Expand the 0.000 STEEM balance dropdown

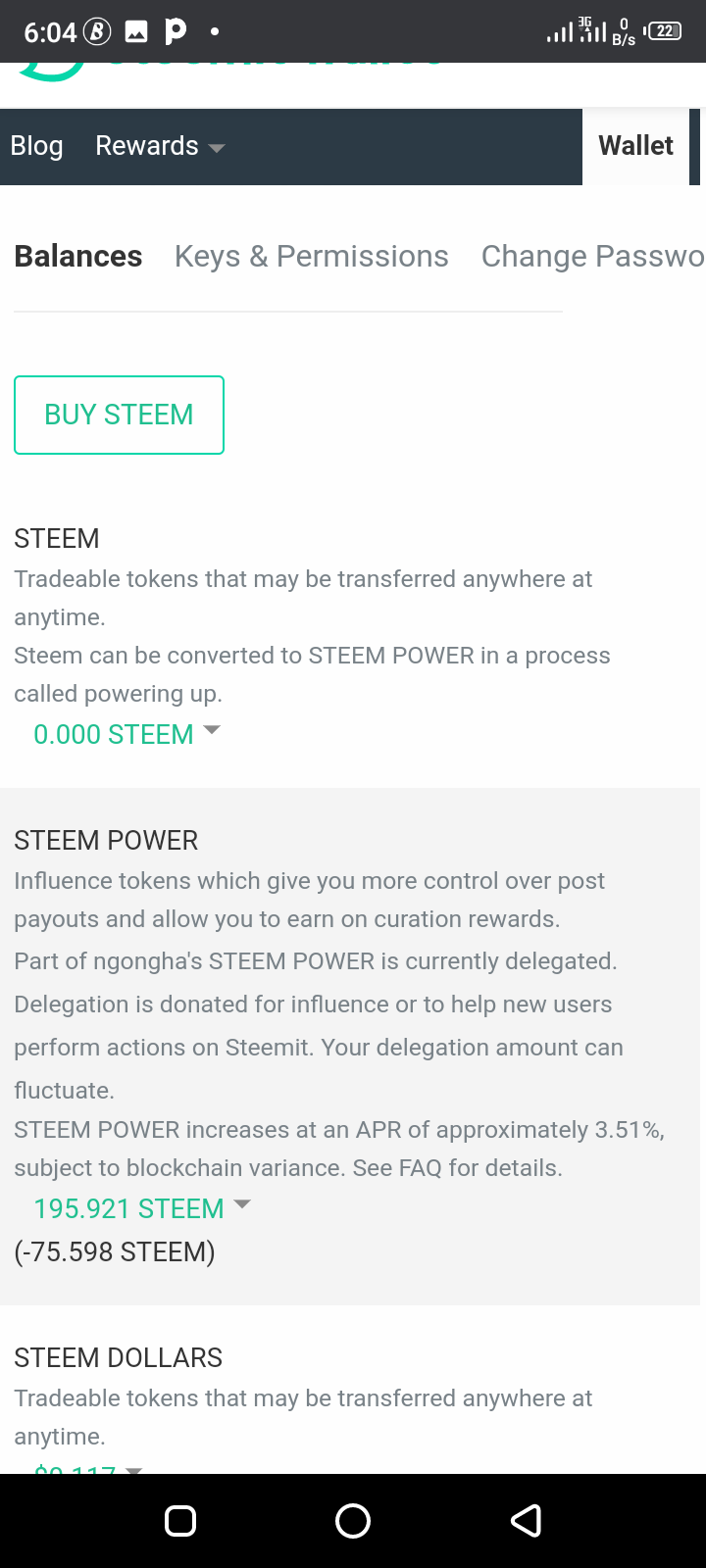pyautogui.click(x=126, y=734)
